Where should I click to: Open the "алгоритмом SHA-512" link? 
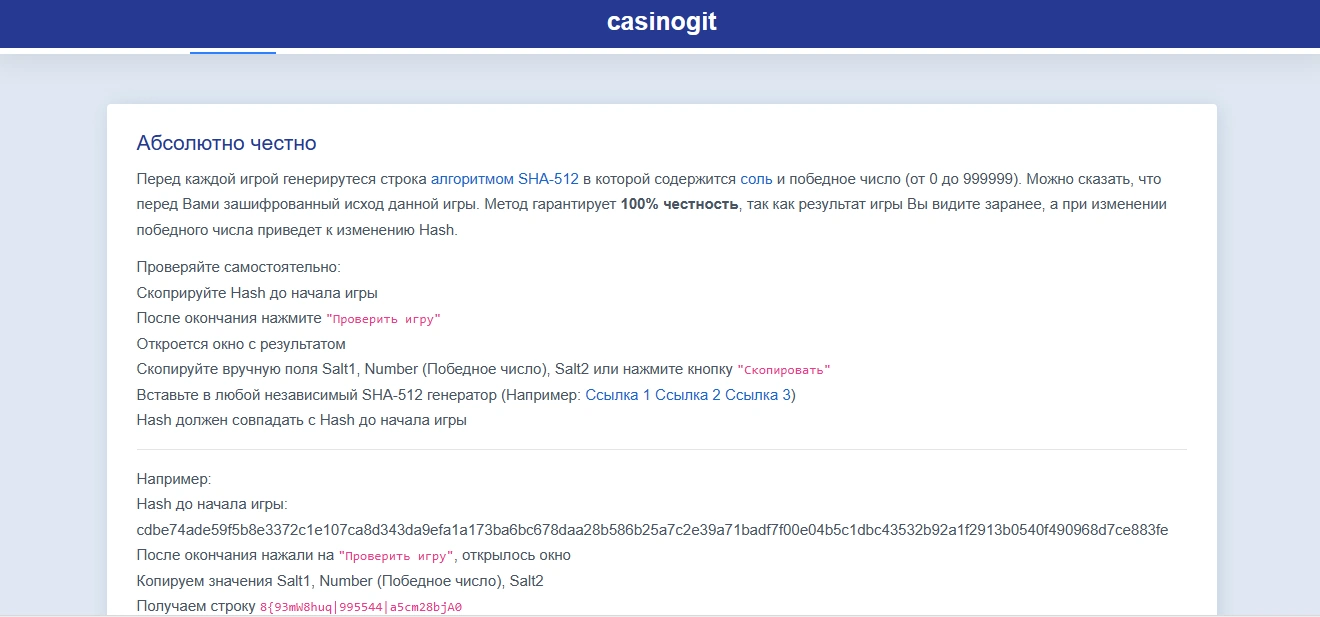504,180
